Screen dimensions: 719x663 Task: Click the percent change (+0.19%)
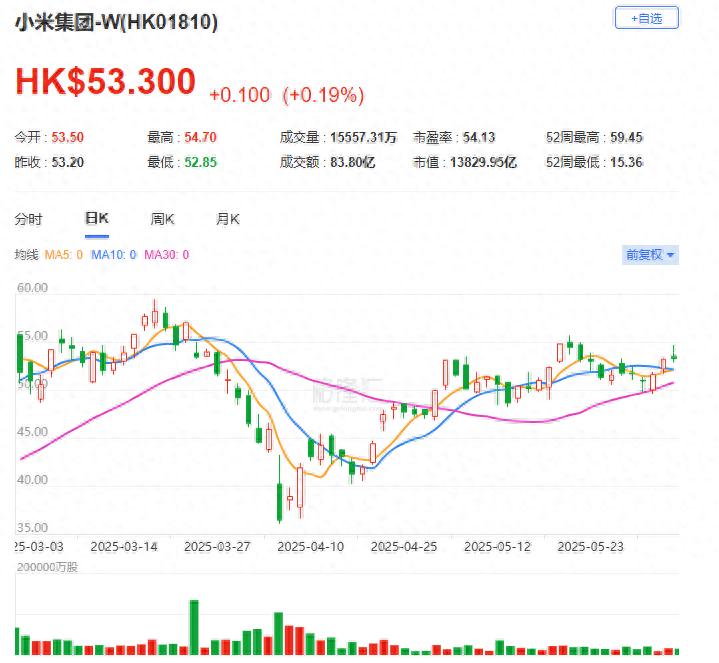click(x=324, y=95)
